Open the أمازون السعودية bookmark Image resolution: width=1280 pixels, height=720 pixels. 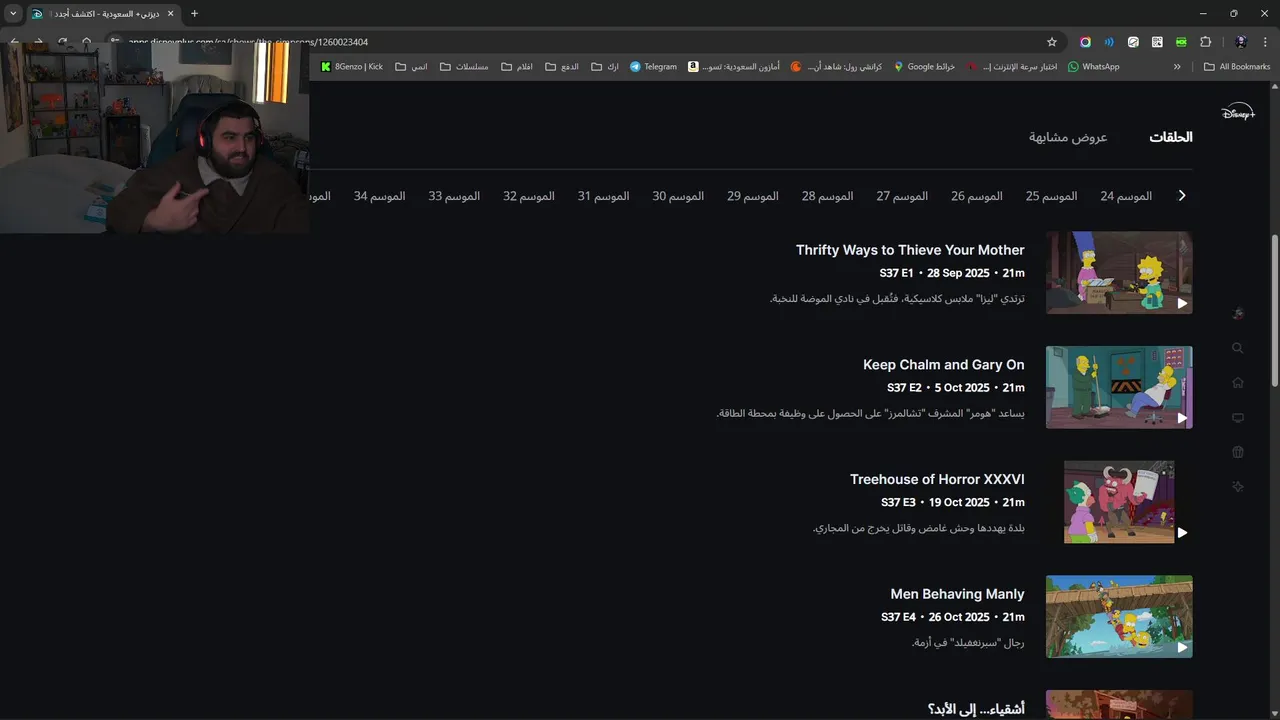click(734, 67)
